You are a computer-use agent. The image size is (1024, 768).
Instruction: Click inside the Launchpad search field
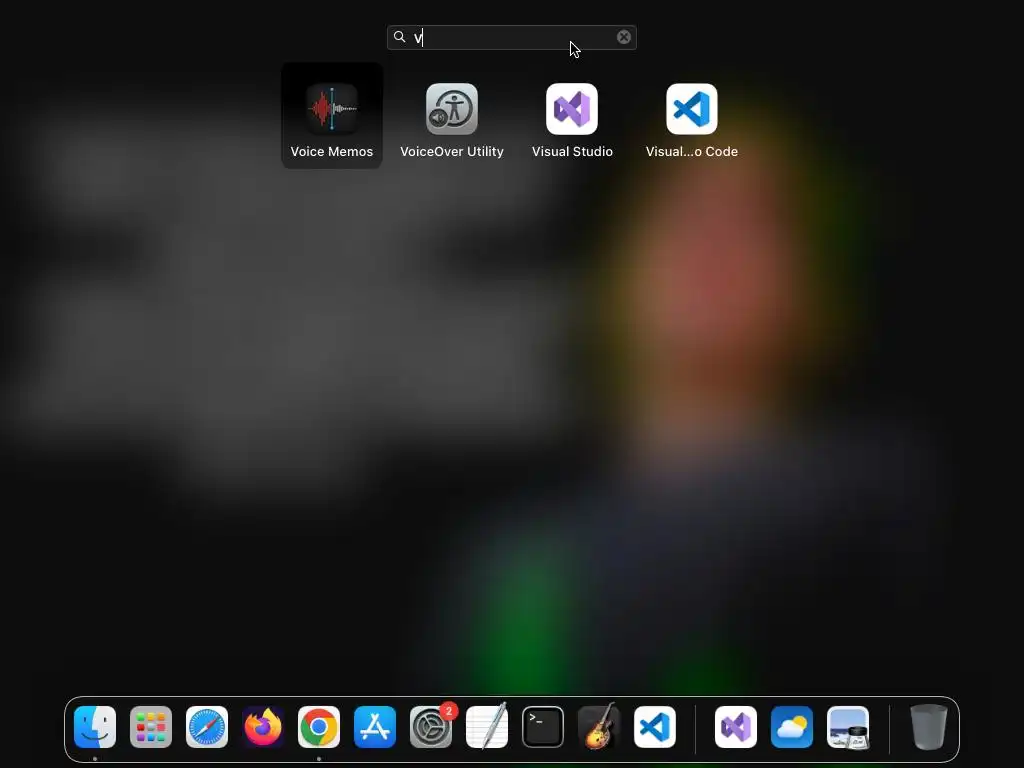[511, 37]
